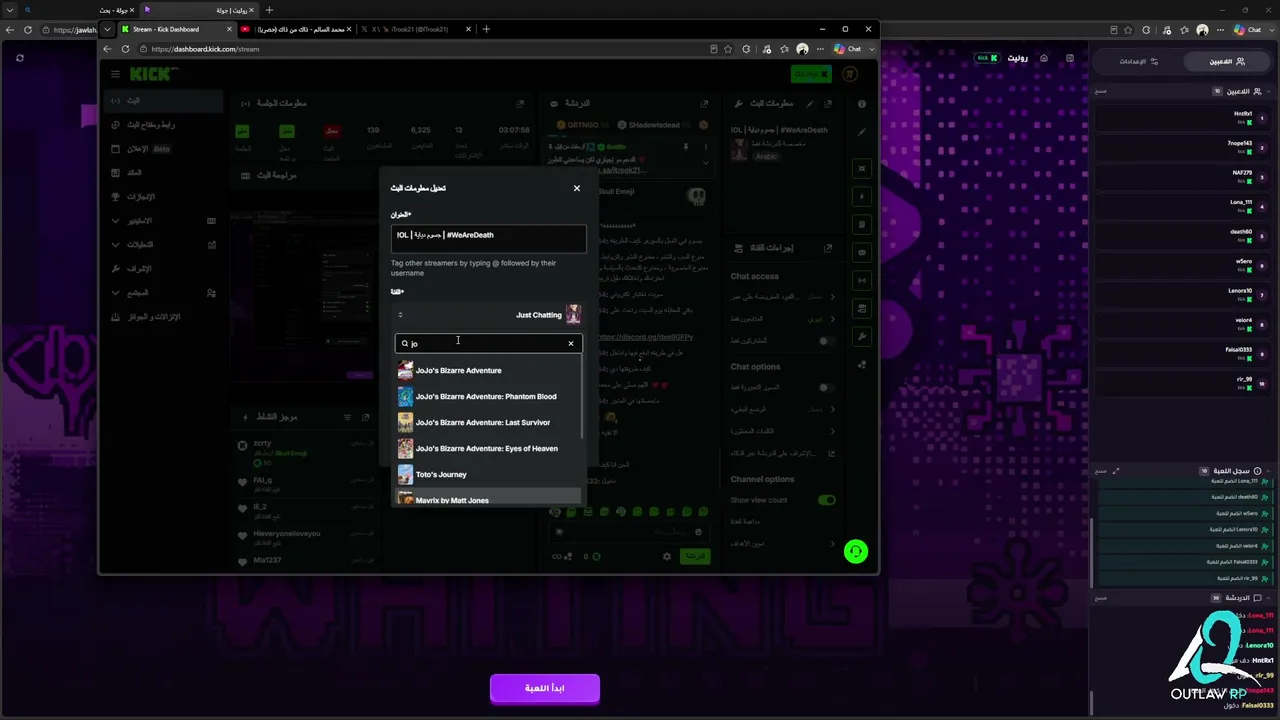The height and width of the screenshot is (720, 1280).
Task: Click the category list scrollbar
Action: (x=582, y=398)
